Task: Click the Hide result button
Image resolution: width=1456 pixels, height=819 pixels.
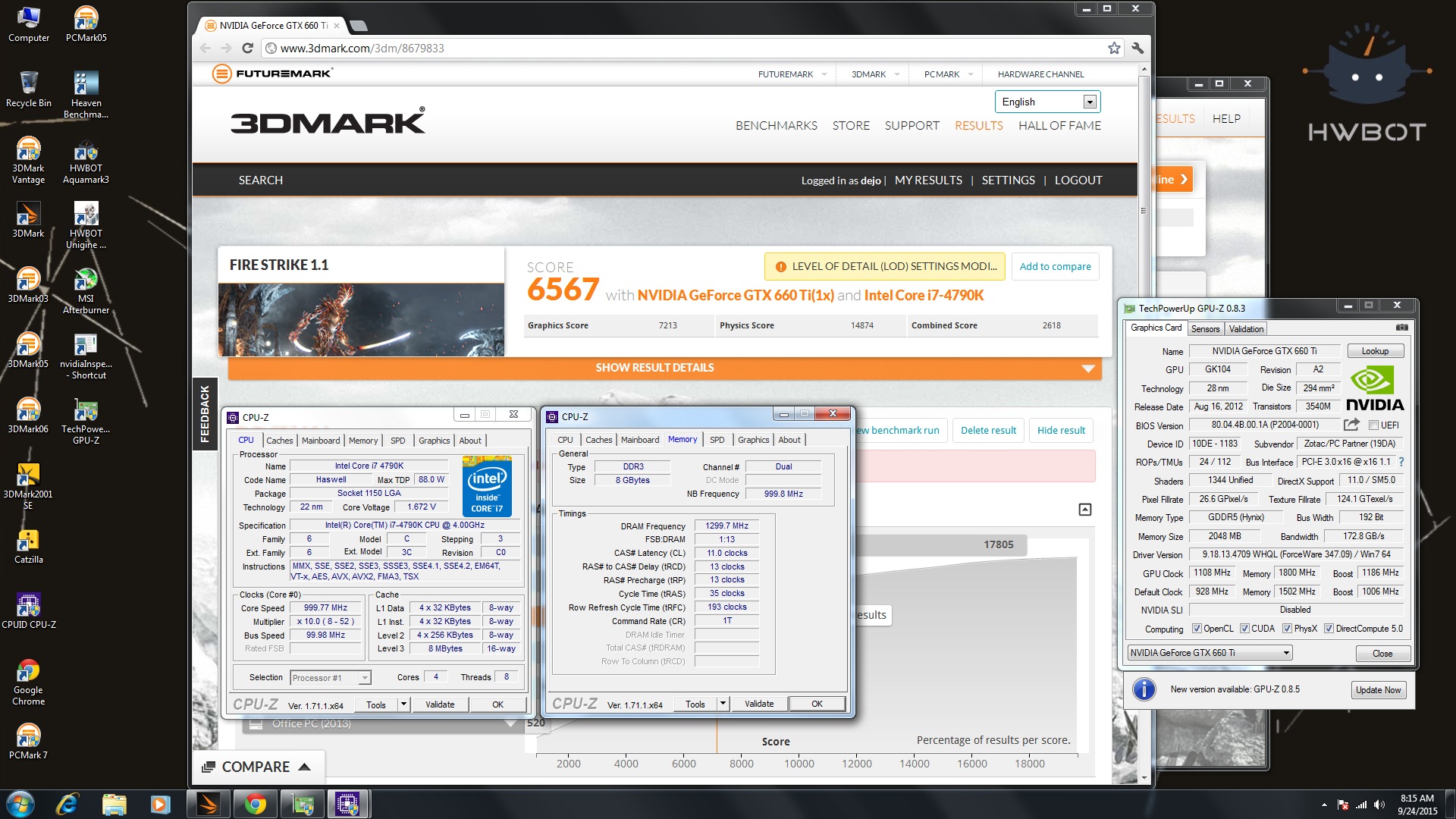Action: pos(1061,430)
